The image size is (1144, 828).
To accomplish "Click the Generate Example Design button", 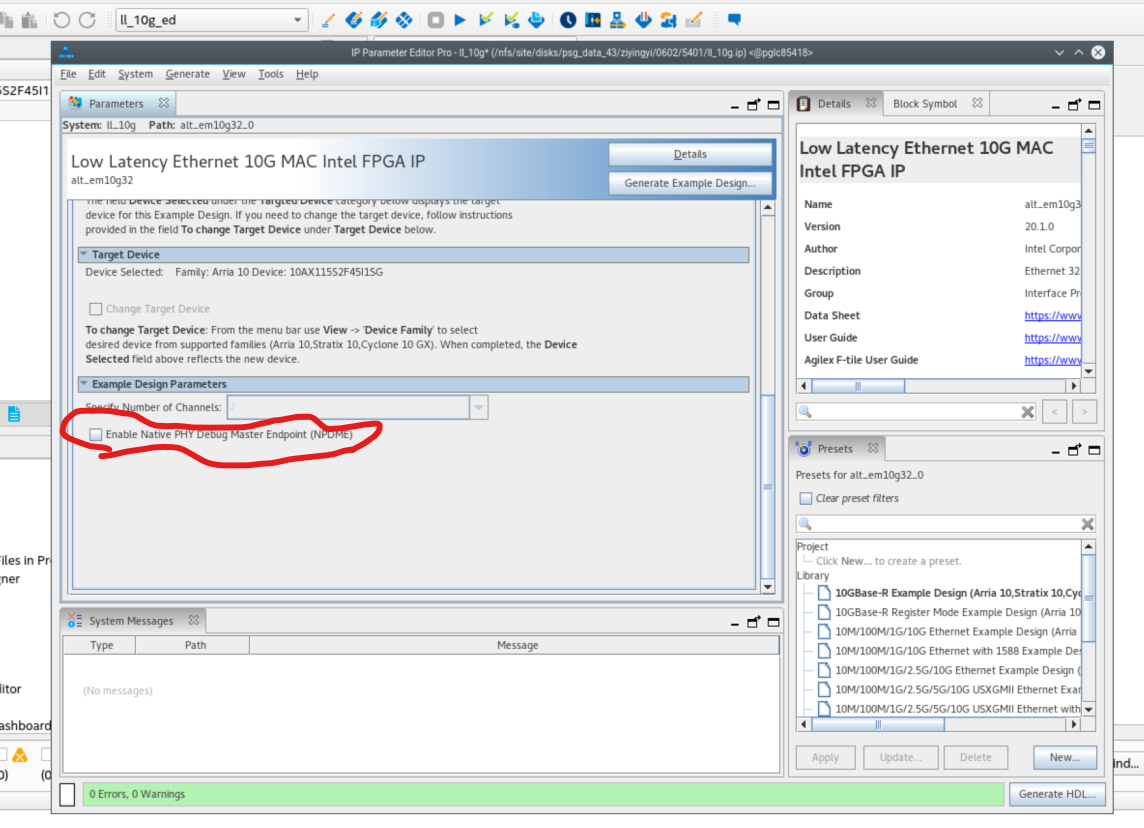I will pyautogui.click(x=690, y=183).
